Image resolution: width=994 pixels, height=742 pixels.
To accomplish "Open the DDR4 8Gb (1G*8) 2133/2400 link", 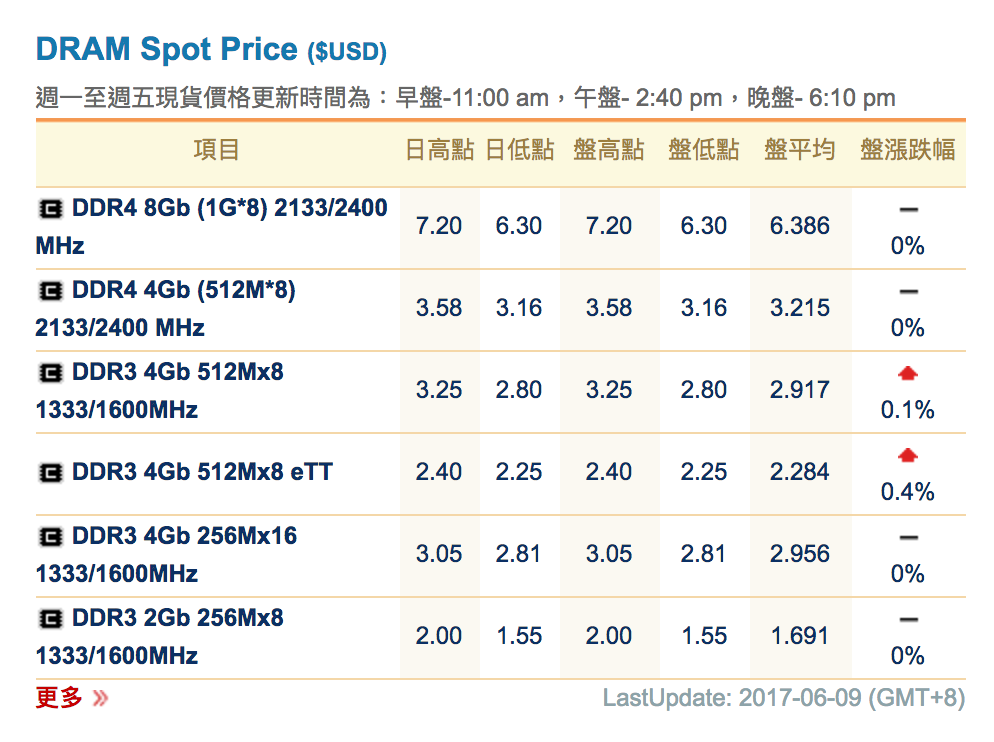I will point(229,209).
